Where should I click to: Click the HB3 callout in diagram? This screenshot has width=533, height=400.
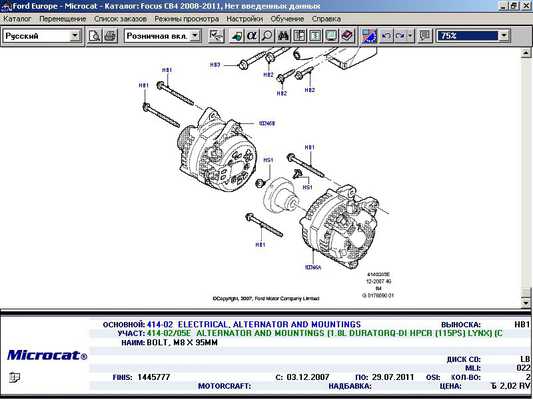(215, 65)
